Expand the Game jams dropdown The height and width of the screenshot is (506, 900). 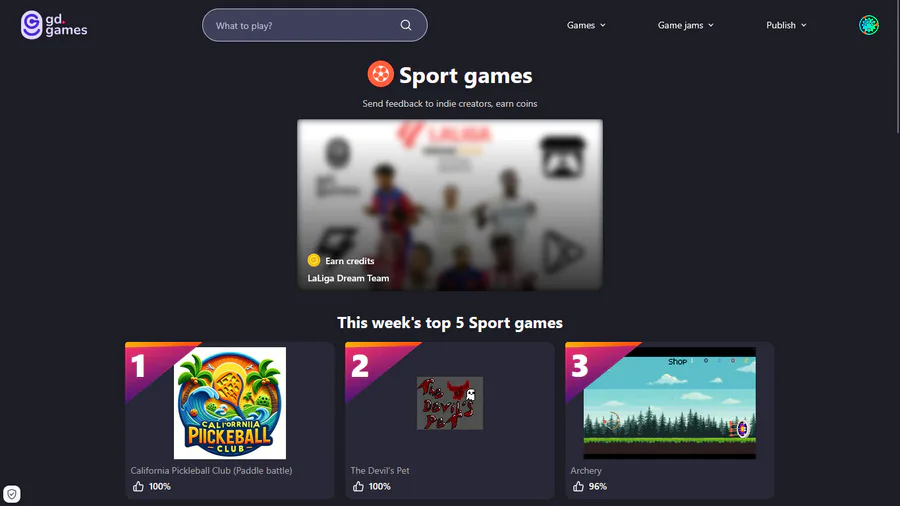pyautogui.click(x=685, y=25)
